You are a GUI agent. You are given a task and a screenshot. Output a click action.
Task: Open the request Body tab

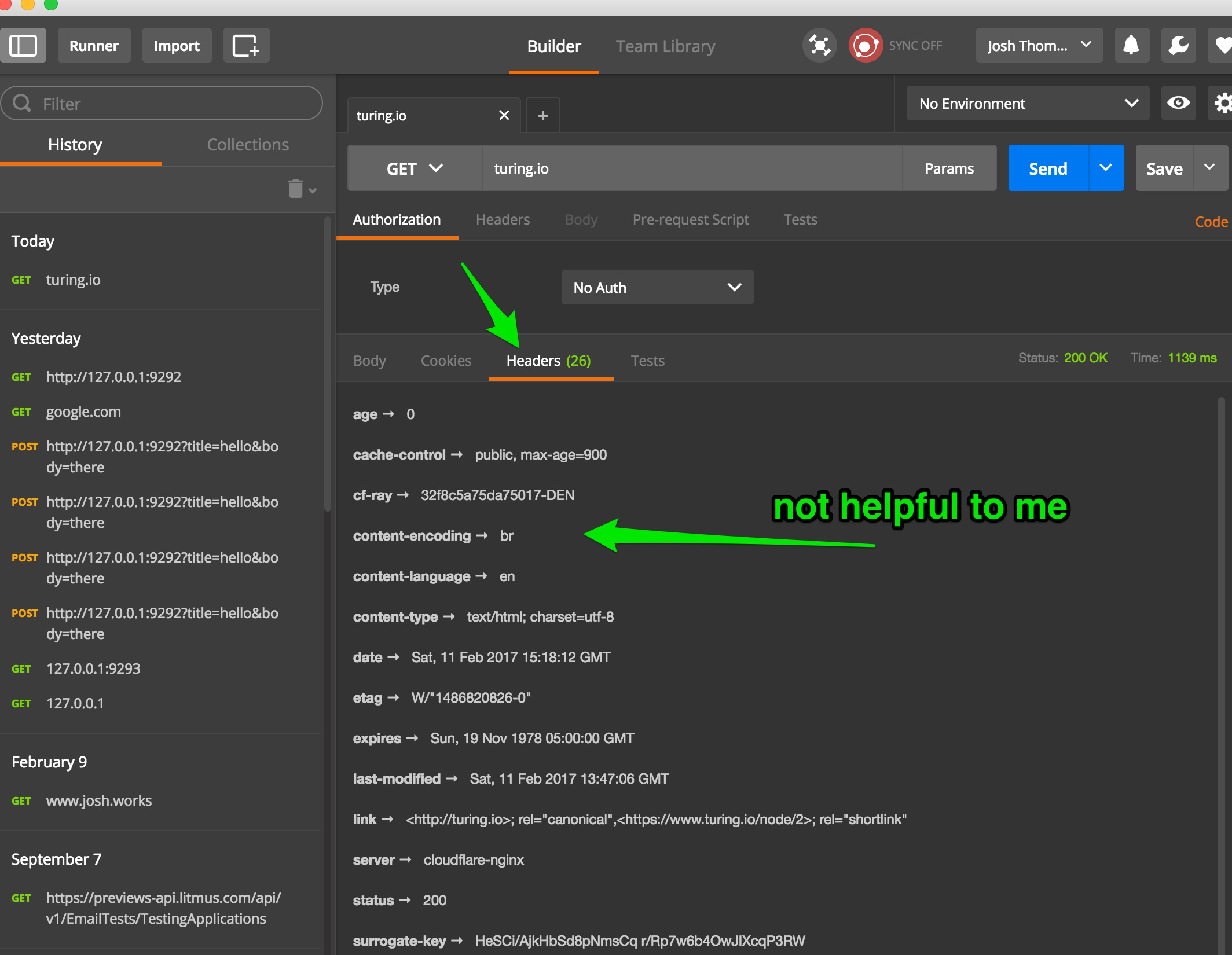tap(581, 220)
